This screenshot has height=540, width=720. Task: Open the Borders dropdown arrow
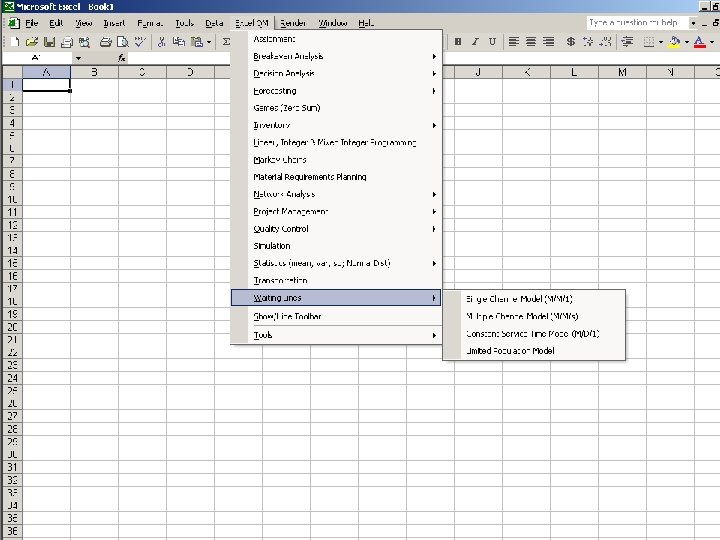pos(661,42)
